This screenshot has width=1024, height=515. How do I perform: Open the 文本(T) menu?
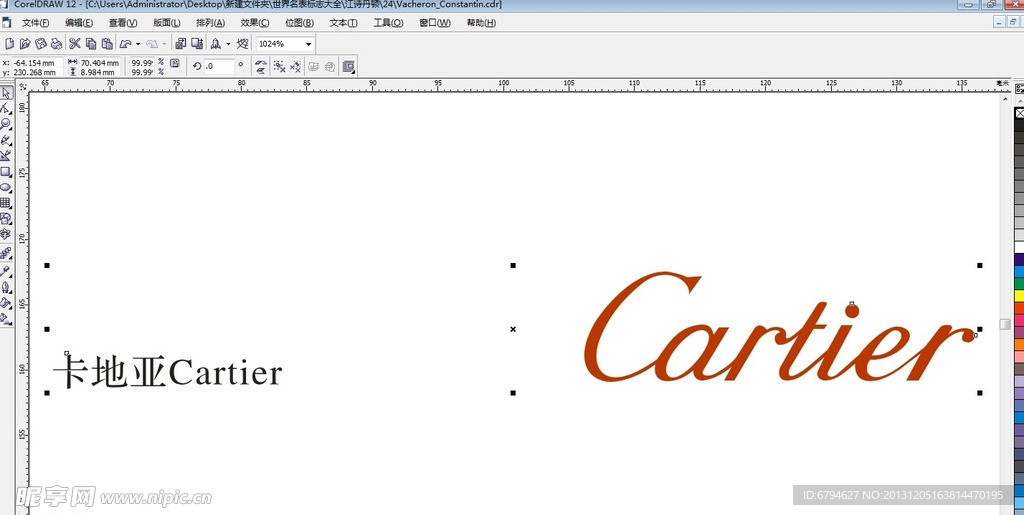point(343,22)
